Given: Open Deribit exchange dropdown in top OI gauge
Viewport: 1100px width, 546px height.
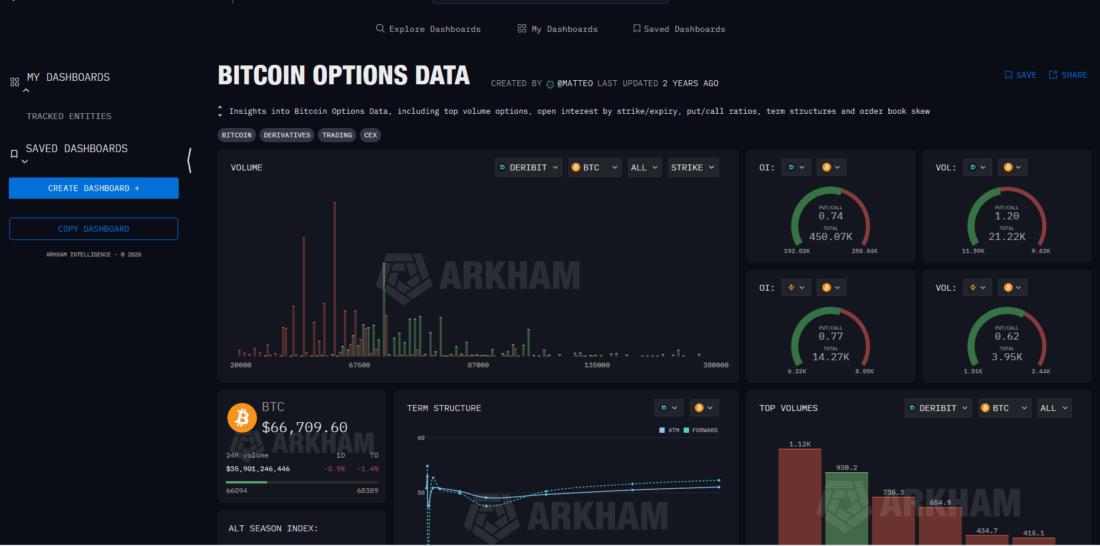Looking at the screenshot, I should pos(795,168).
